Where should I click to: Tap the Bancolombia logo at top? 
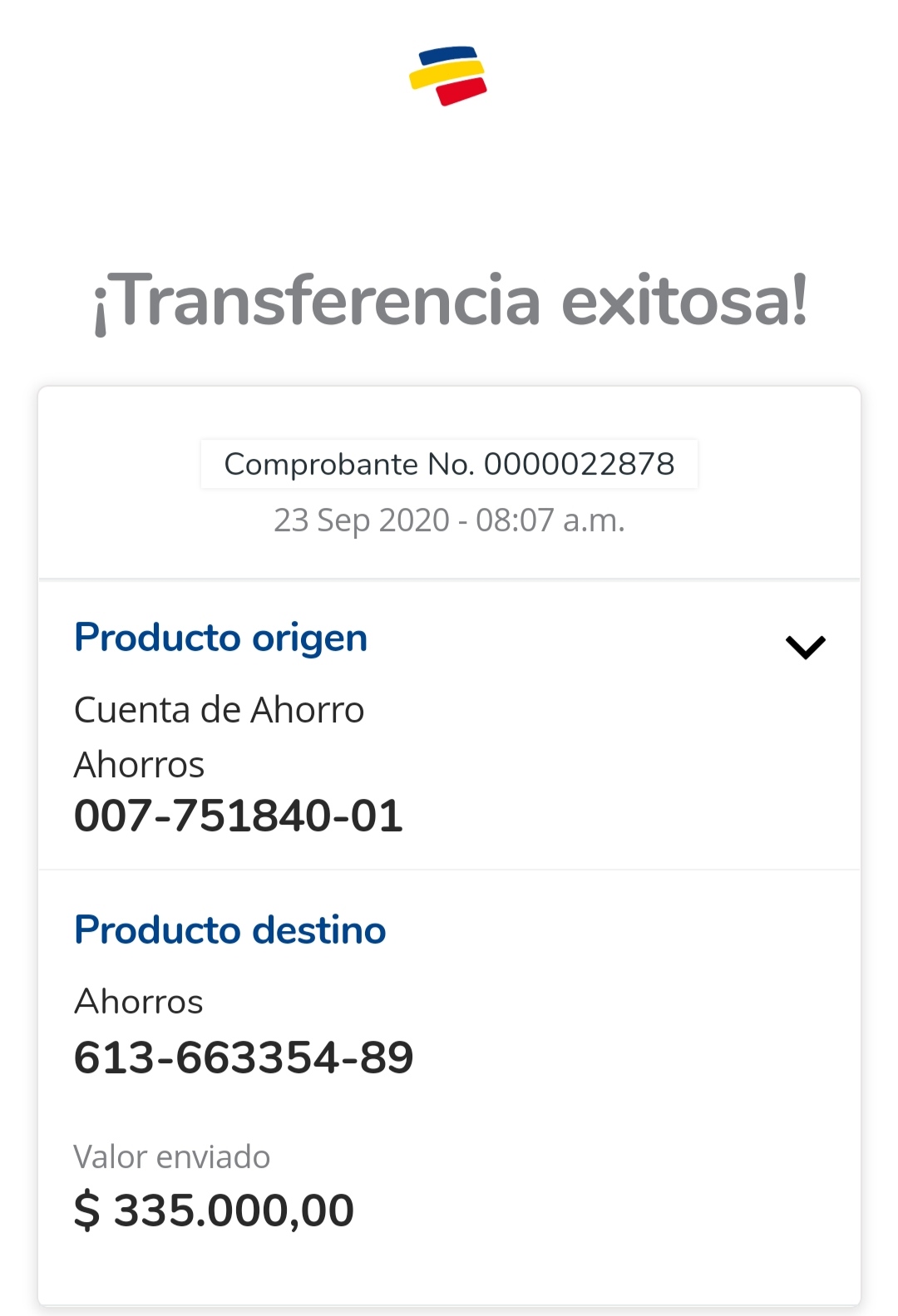point(448,76)
